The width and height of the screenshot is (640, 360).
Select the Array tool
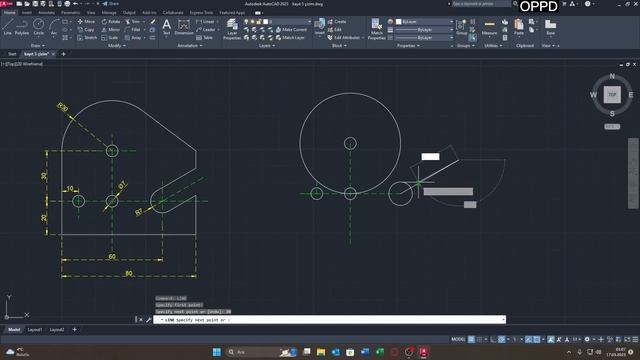click(133, 38)
